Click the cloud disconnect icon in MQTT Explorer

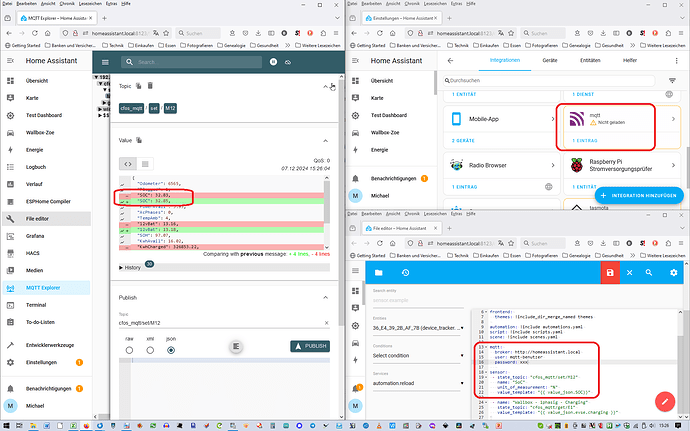tap(288, 63)
